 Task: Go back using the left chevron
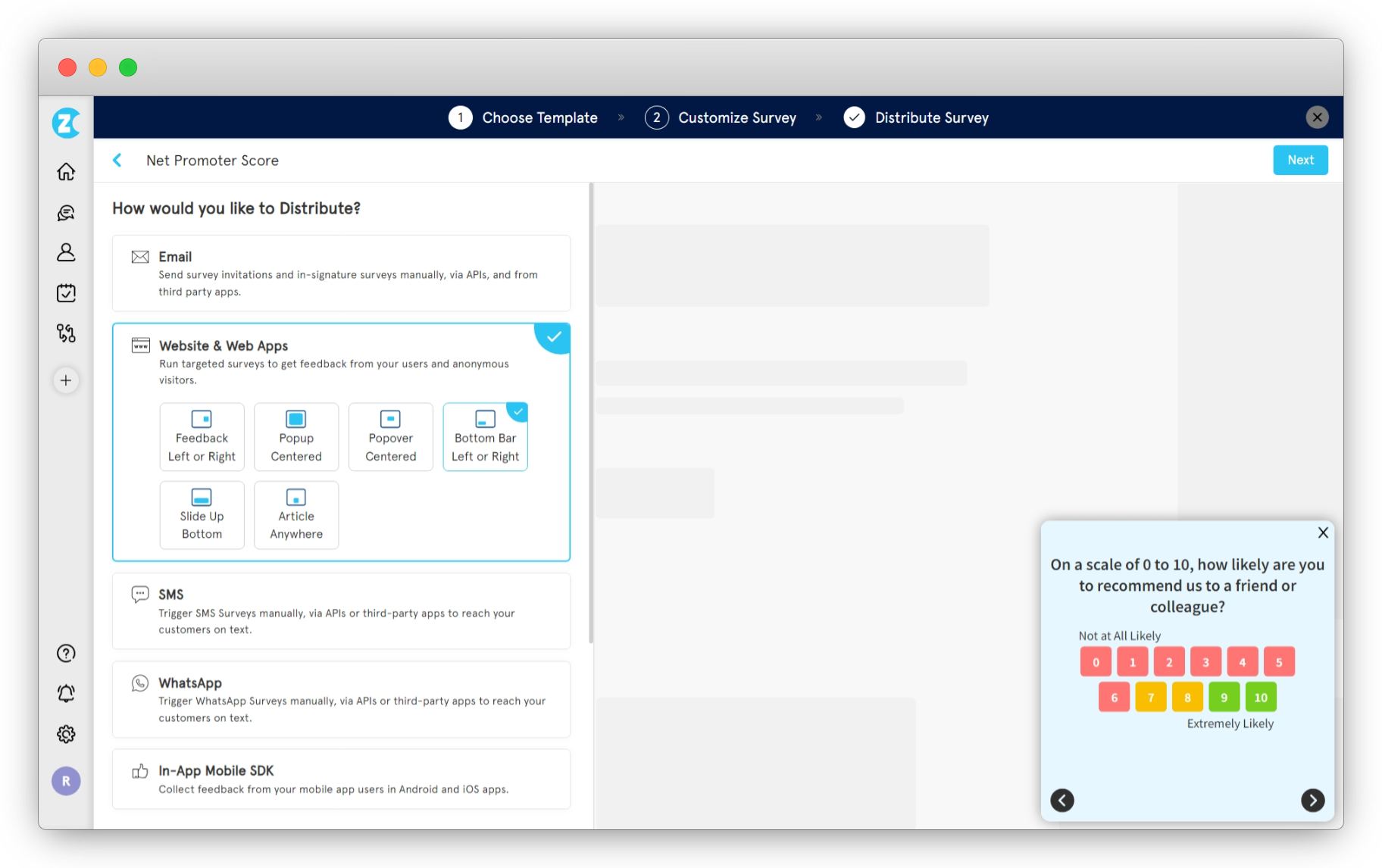coord(117,160)
